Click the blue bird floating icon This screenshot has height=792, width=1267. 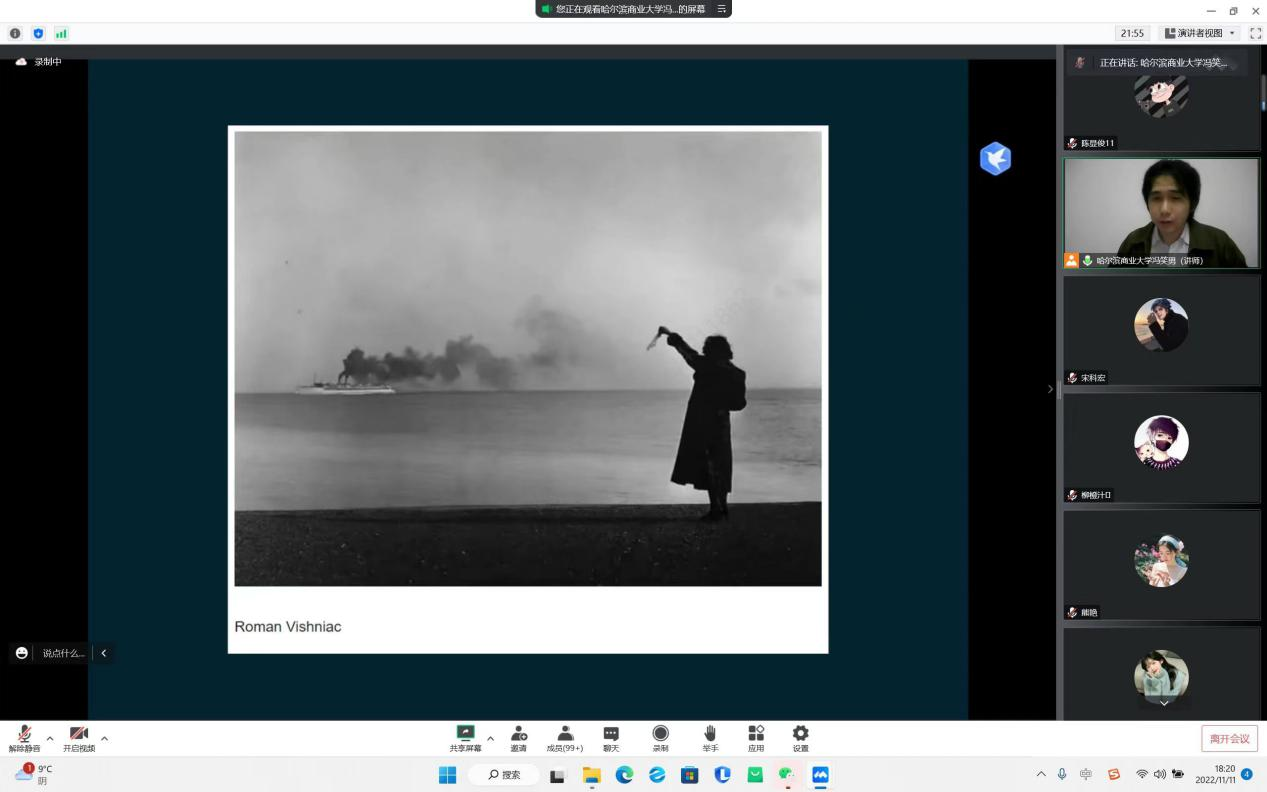(x=995, y=159)
